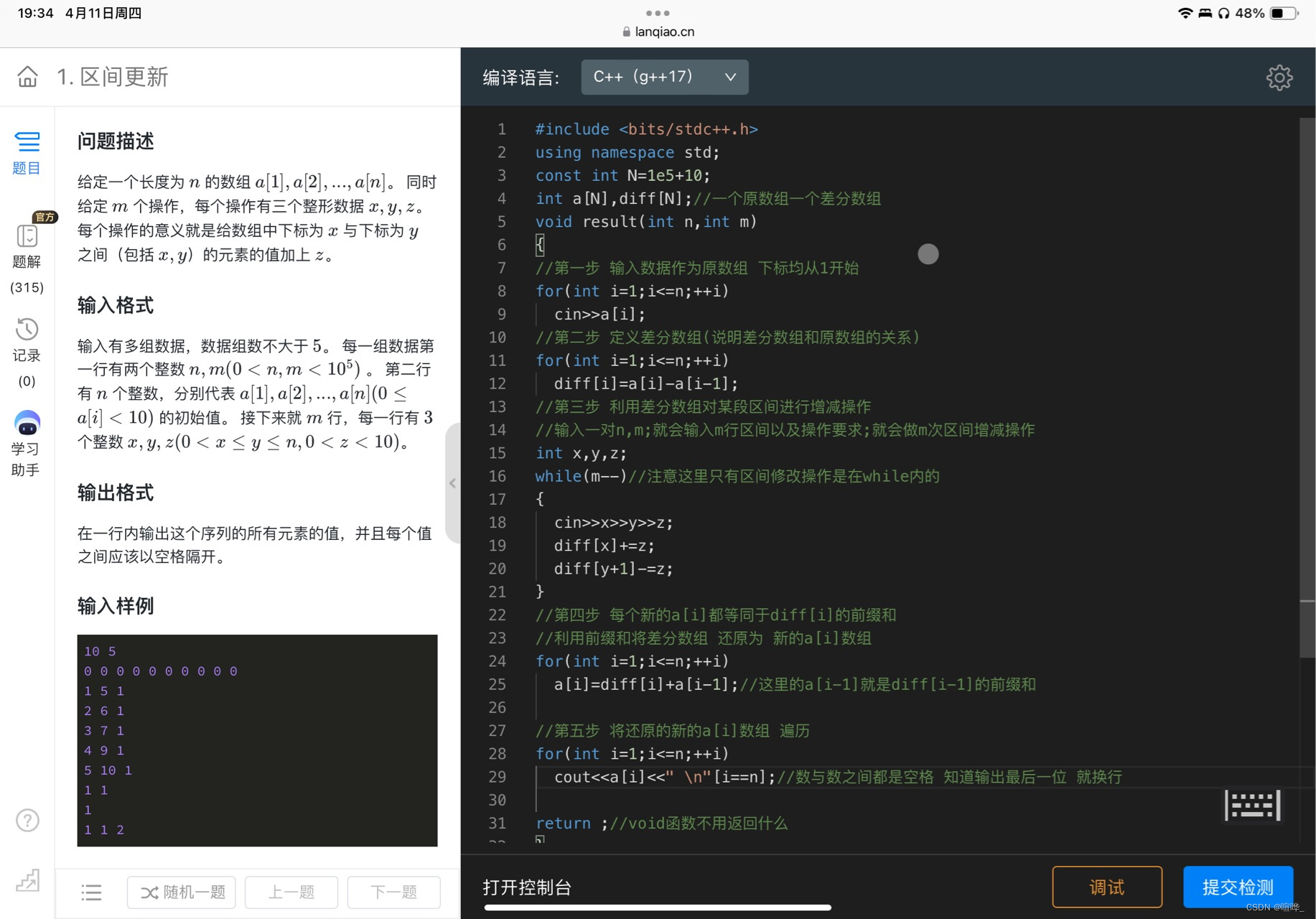
Task: Open the problem list icon
Action: point(91,892)
